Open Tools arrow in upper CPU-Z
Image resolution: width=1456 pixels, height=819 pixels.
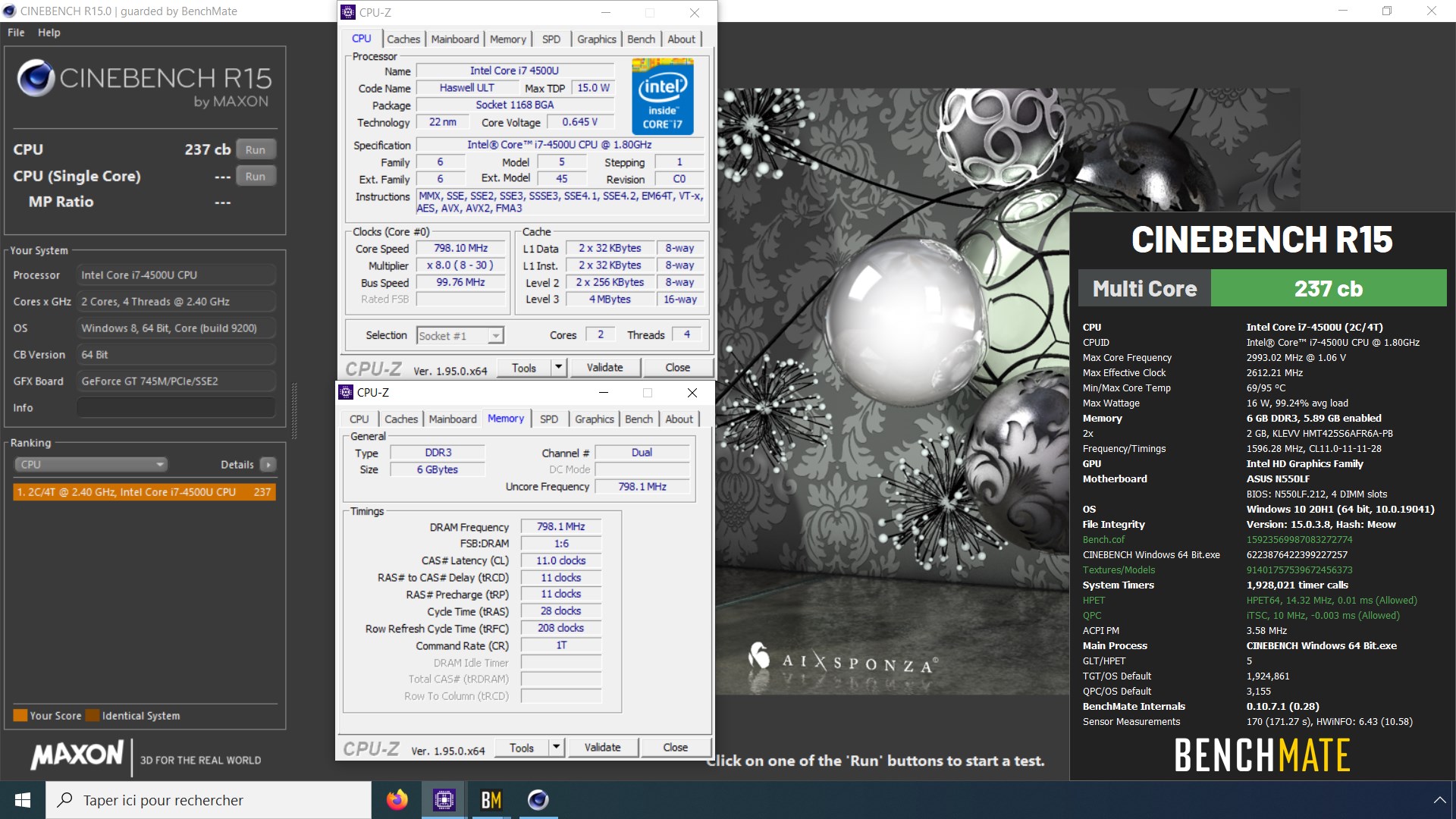coord(559,368)
